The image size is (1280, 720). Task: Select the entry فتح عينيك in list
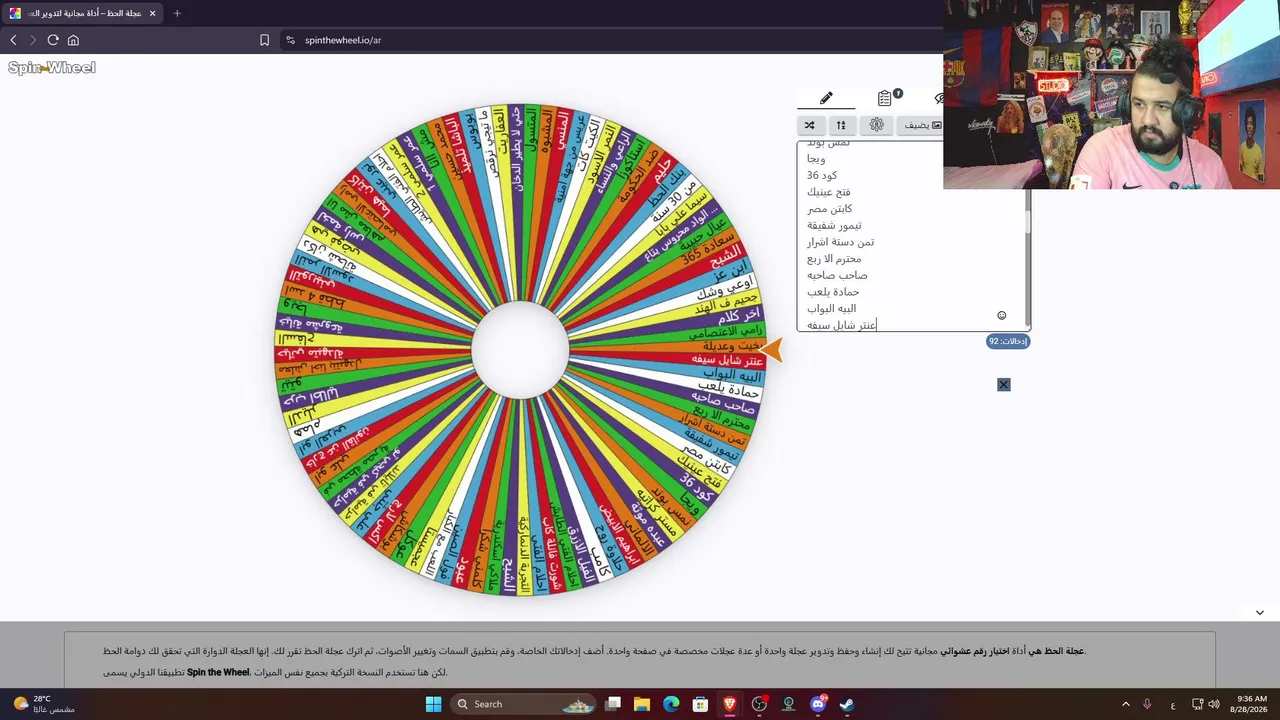click(x=830, y=192)
